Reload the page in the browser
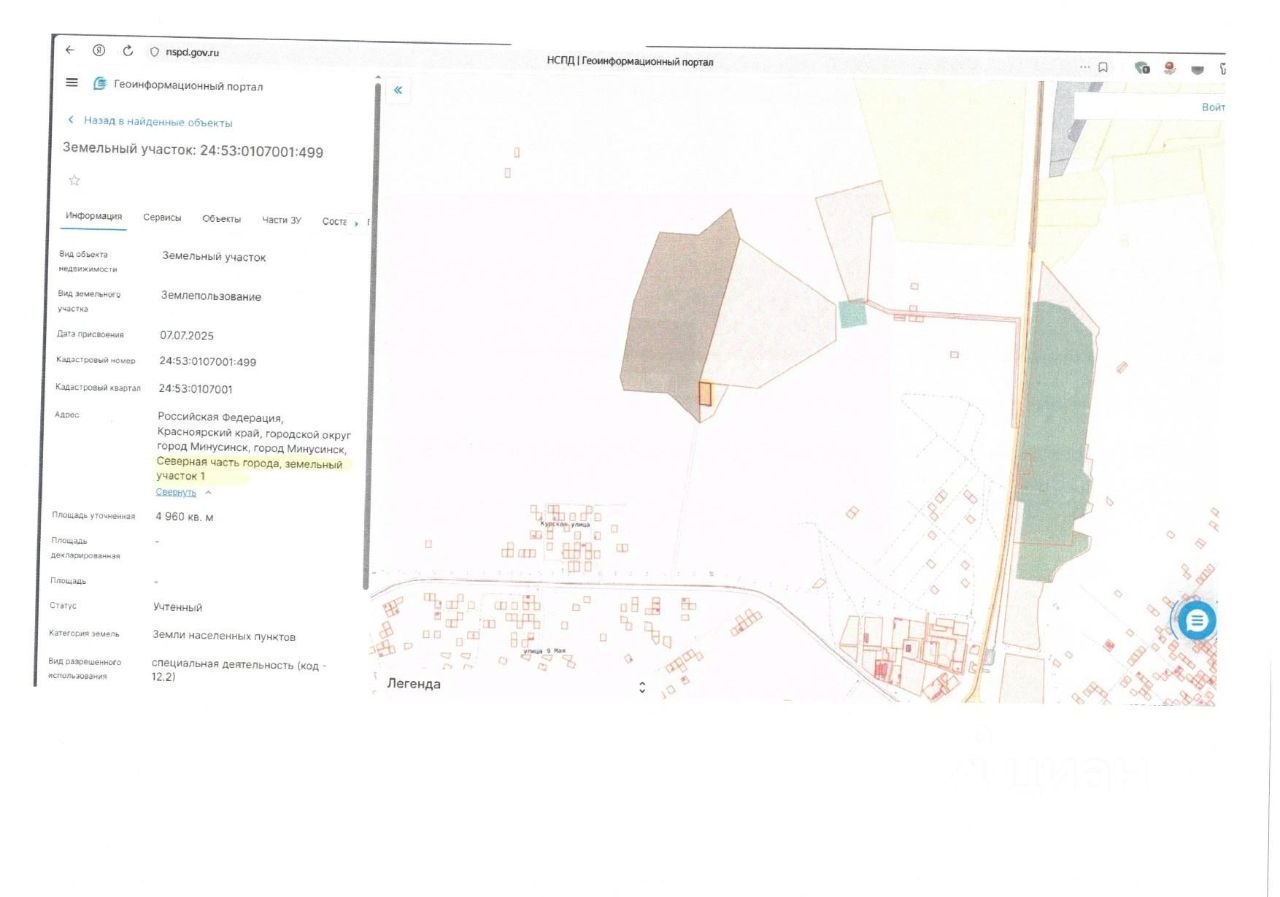1280x897 pixels. [128, 51]
